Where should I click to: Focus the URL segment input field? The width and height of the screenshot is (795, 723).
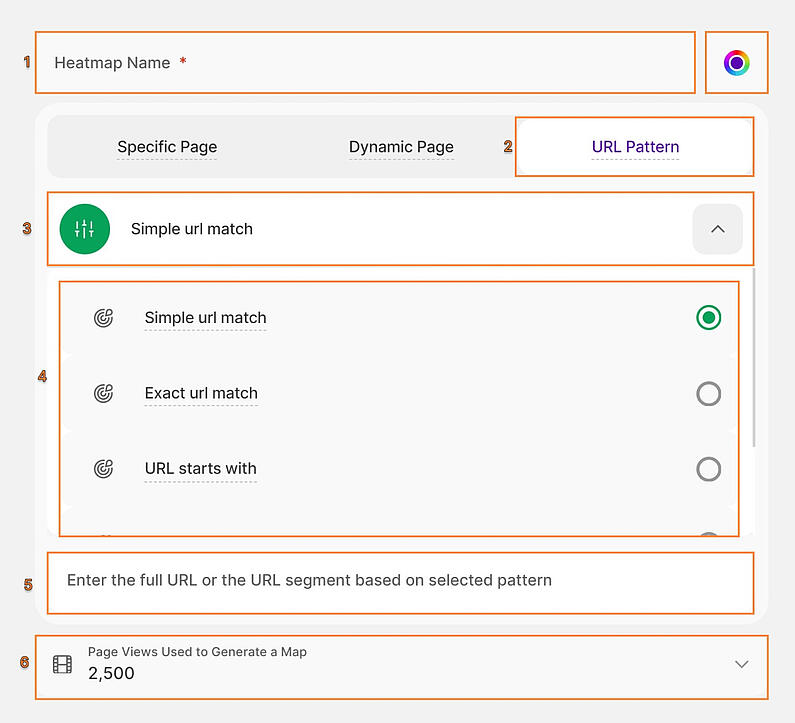click(x=401, y=583)
